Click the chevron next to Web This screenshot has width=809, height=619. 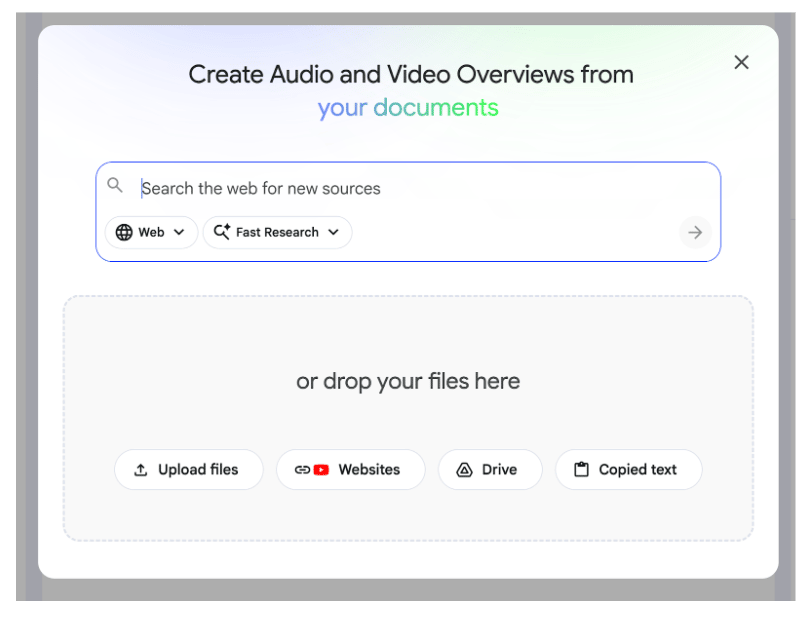[x=179, y=232]
